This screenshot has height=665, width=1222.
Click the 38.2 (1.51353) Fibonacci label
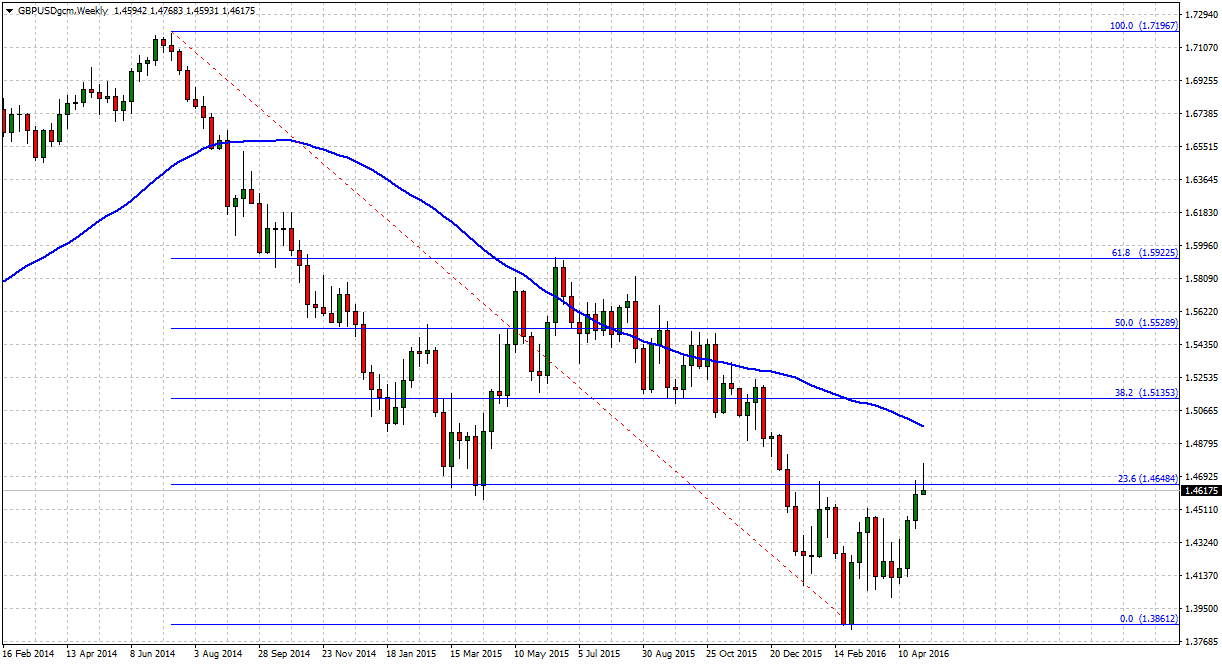1146,392
